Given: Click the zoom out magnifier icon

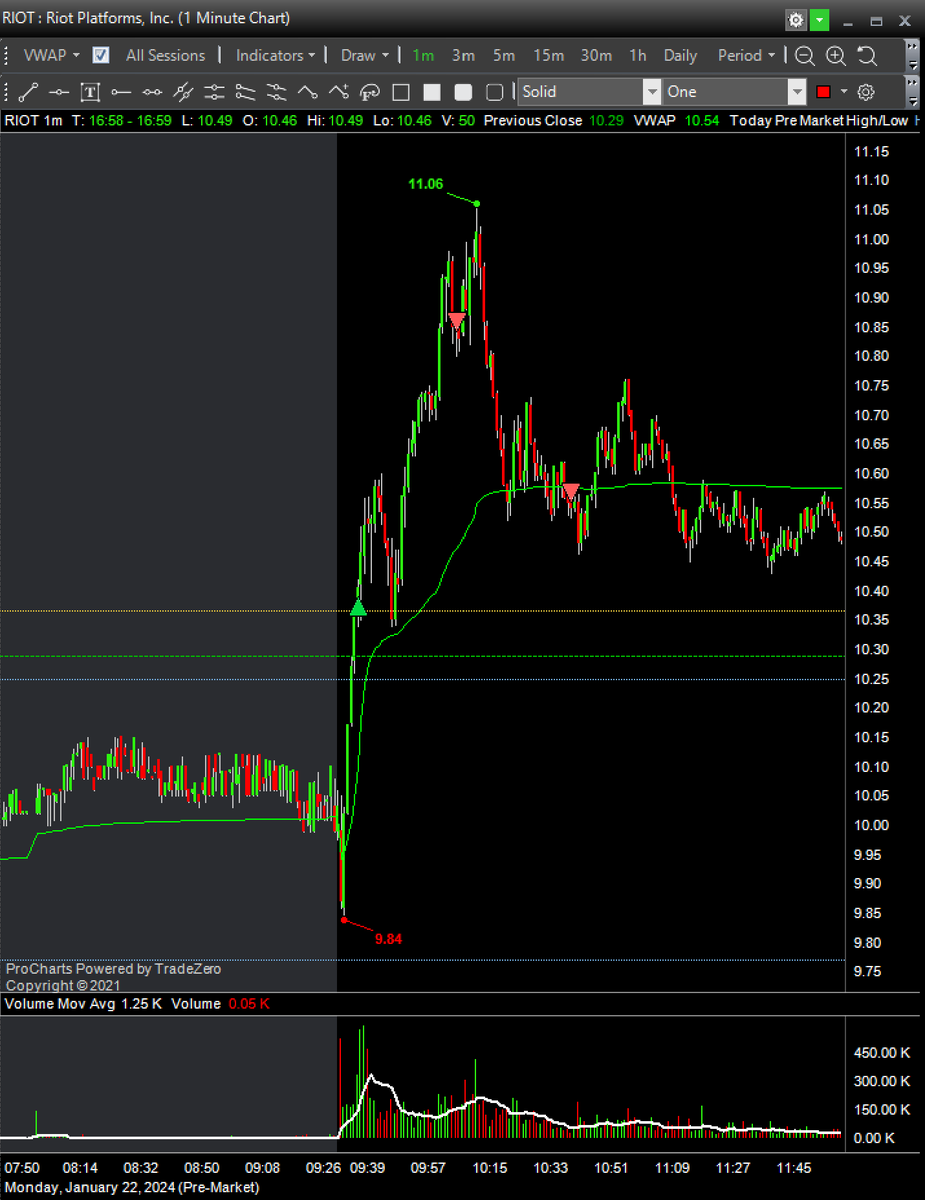Looking at the screenshot, I should point(803,55).
